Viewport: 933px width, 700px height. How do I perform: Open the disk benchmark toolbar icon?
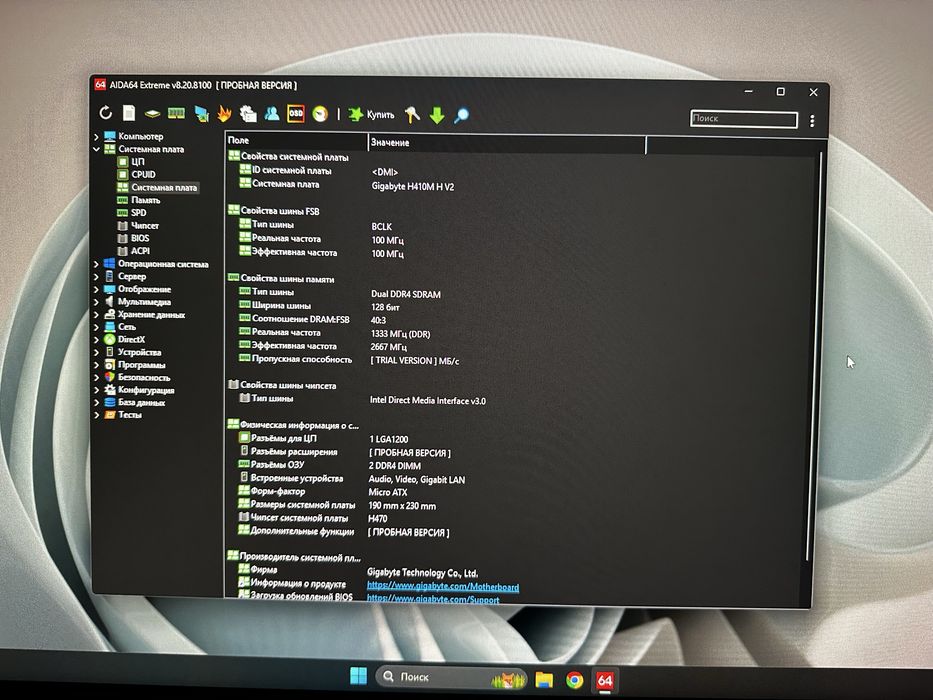[x=153, y=113]
